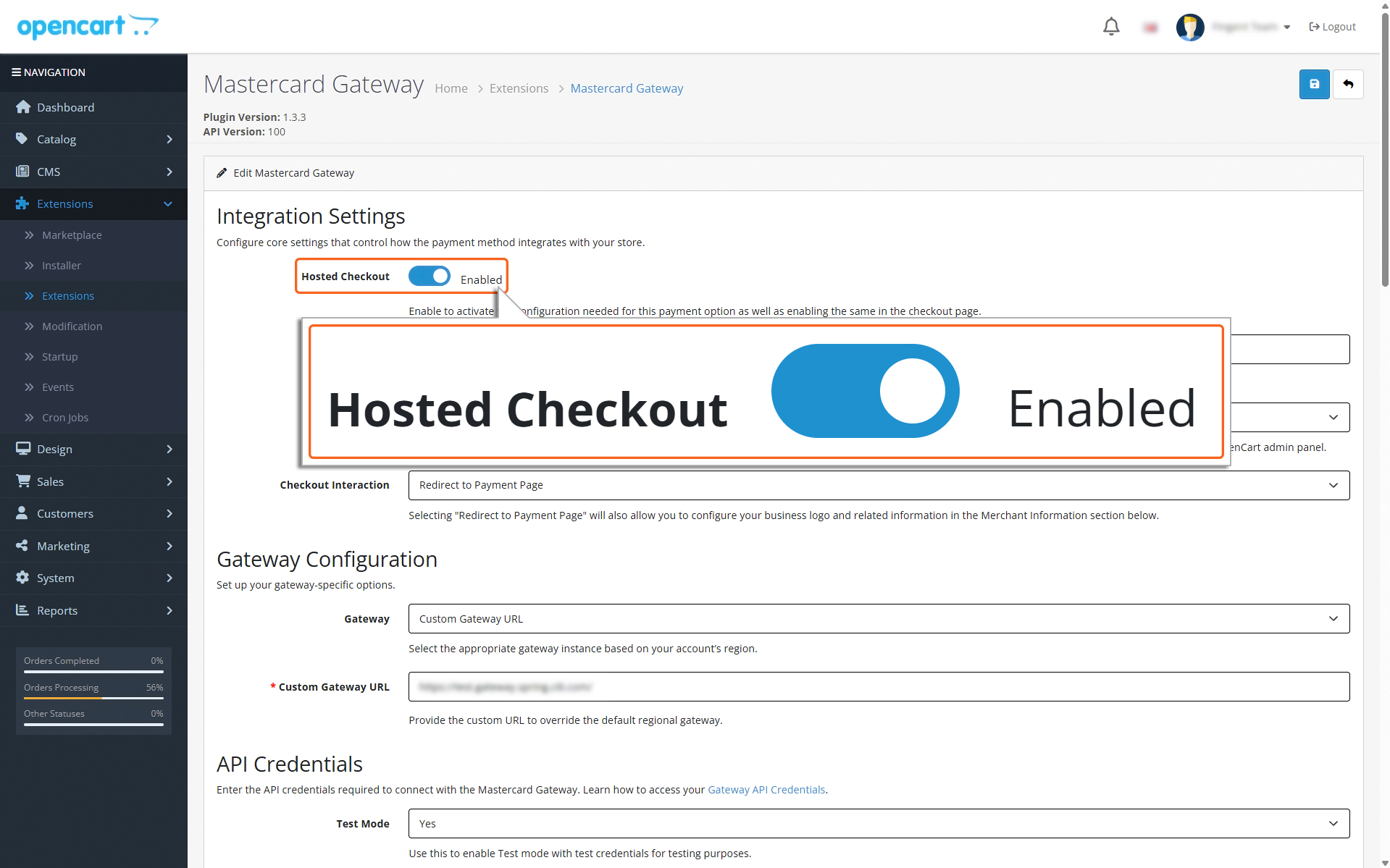
Task: Click the Cron Jobs double-arrow icon
Action: point(29,417)
